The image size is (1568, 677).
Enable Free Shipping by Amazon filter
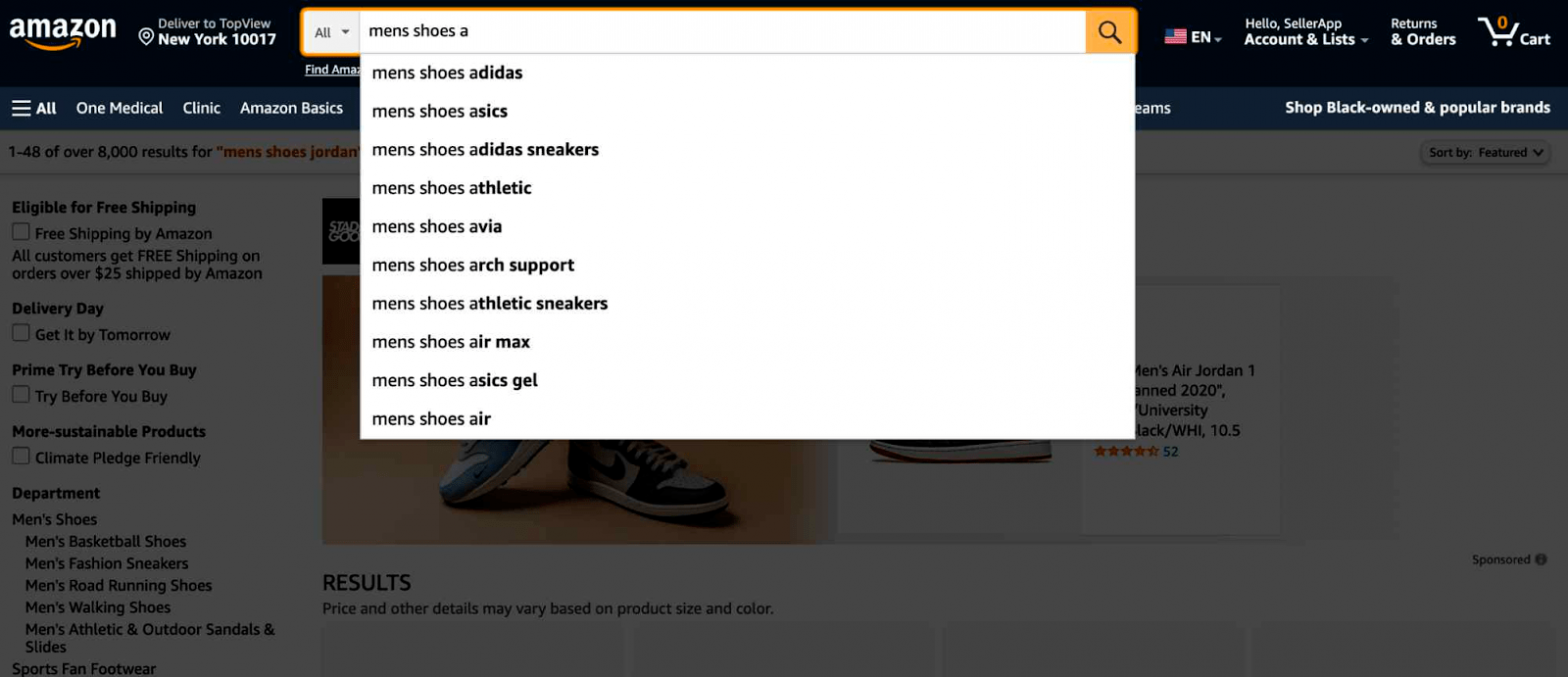click(18, 235)
